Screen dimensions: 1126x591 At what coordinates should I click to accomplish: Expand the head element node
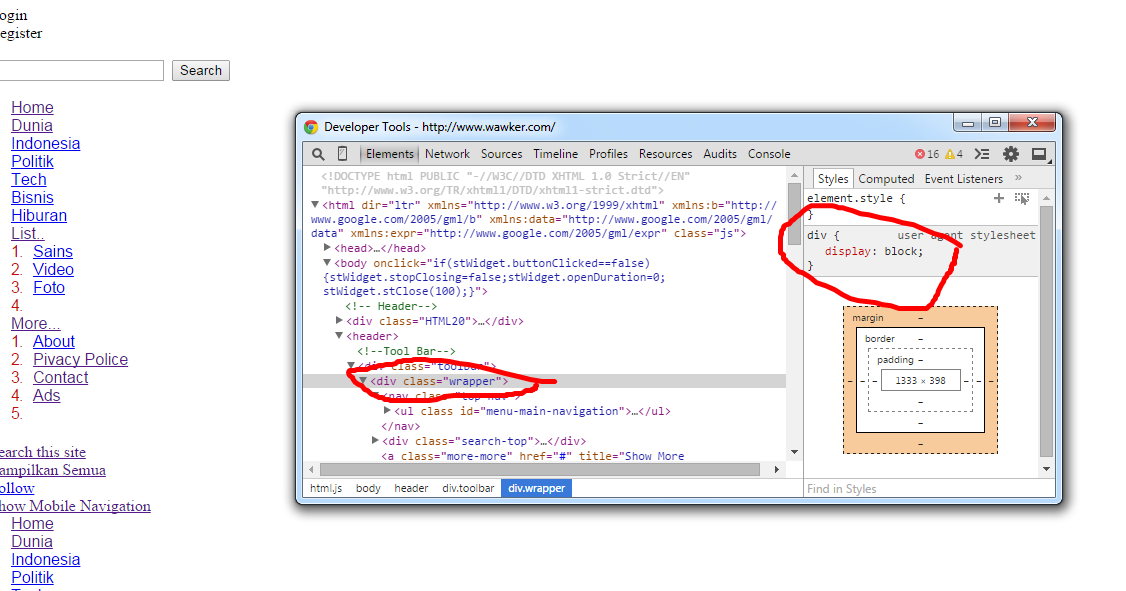[x=327, y=248]
